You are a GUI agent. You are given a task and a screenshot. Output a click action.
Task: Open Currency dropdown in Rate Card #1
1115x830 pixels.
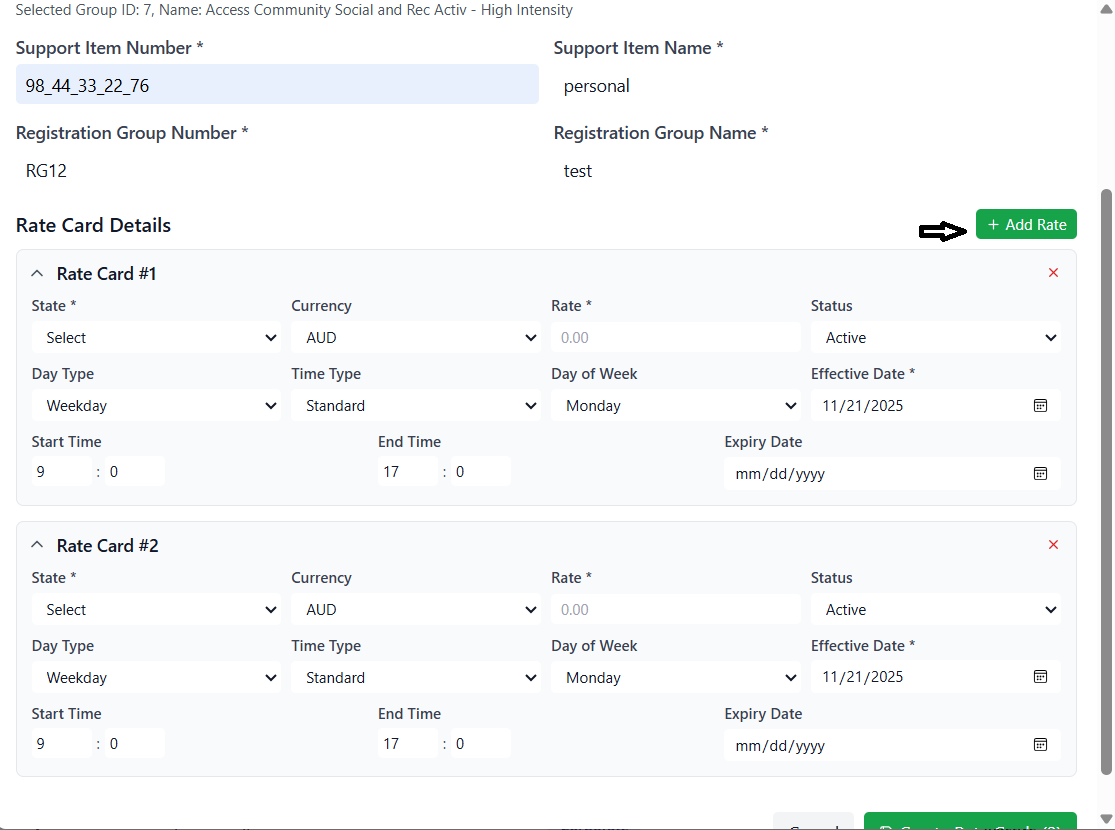coord(415,338)
